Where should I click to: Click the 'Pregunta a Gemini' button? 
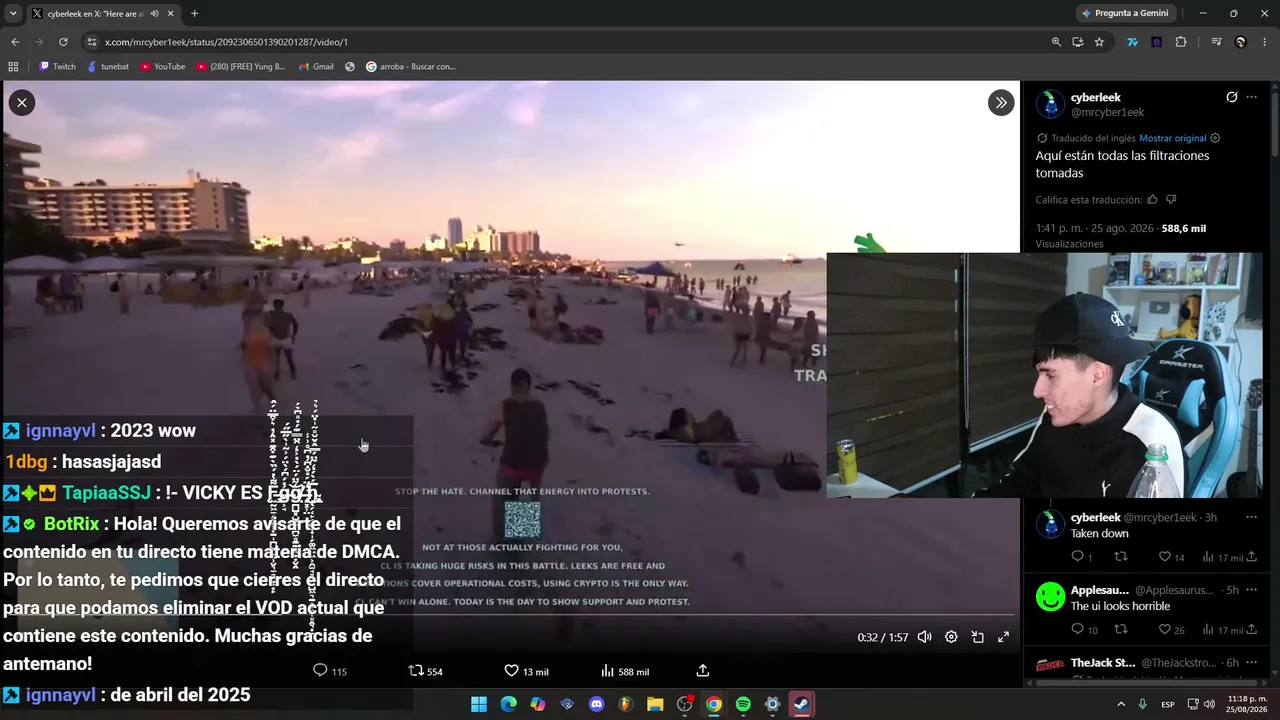pyautogui.click(x=1125, y=13)
